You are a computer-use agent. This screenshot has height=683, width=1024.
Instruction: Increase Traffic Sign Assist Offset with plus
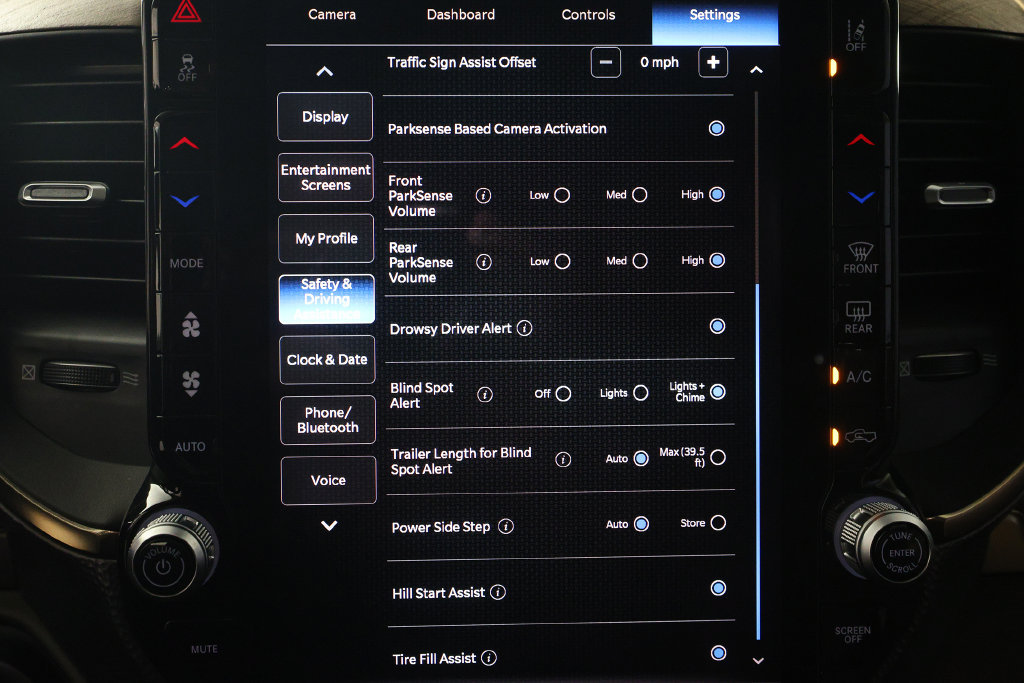click(x=713, y=62)
